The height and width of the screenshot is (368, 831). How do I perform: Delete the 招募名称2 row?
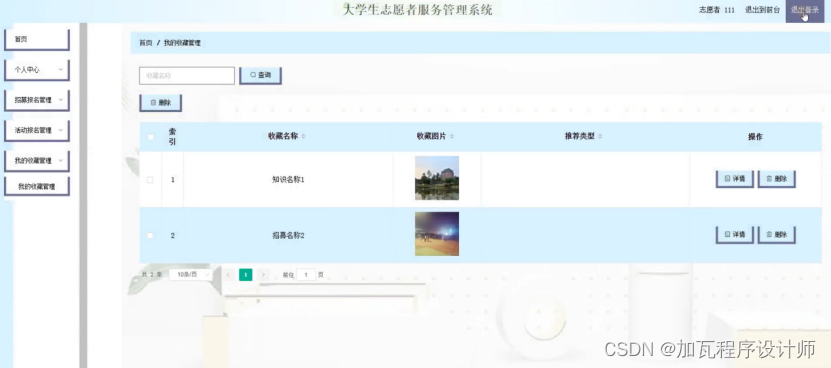(x=776, y=235)
